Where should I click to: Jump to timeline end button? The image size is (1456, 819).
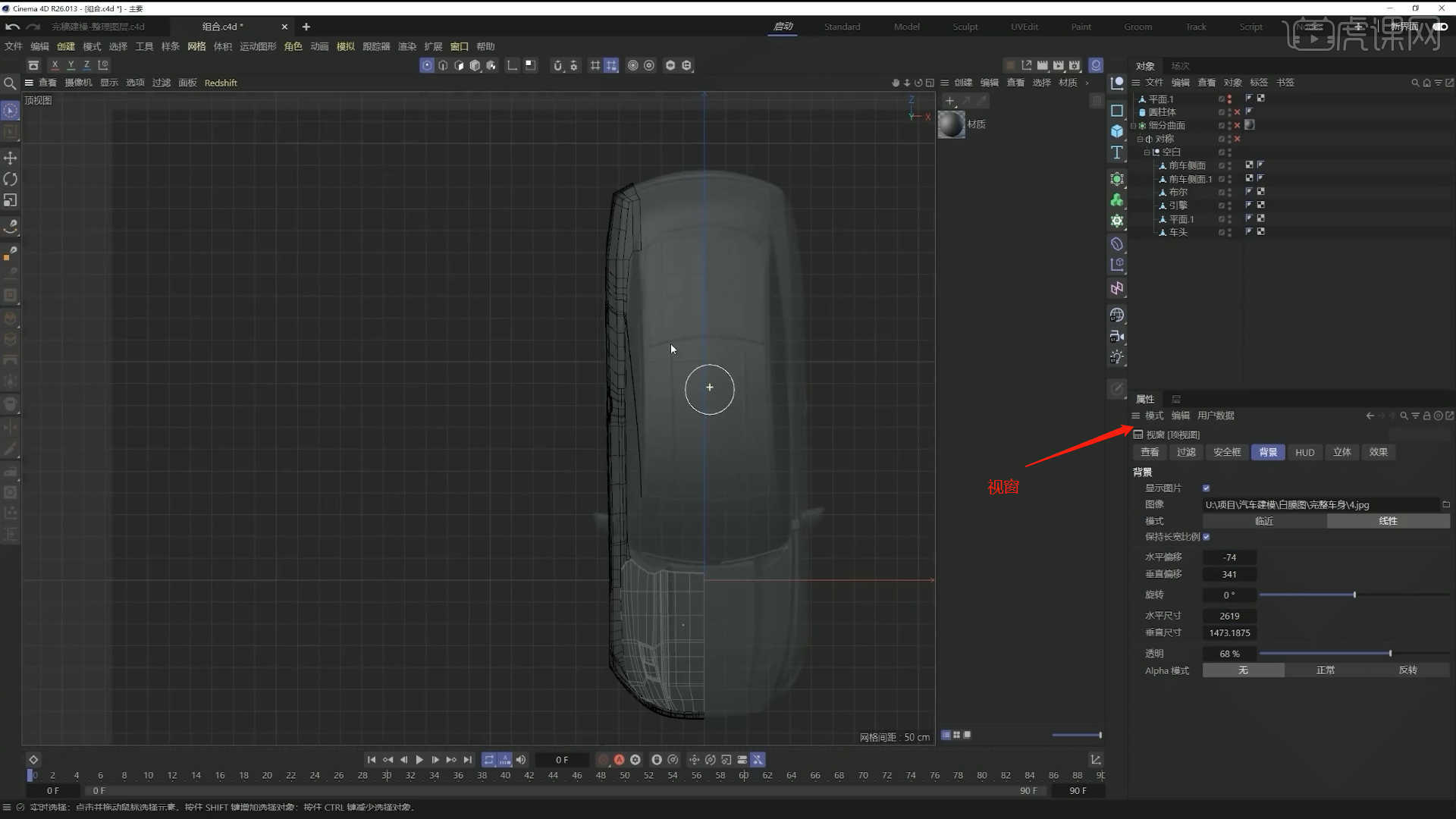coord(468,760)
